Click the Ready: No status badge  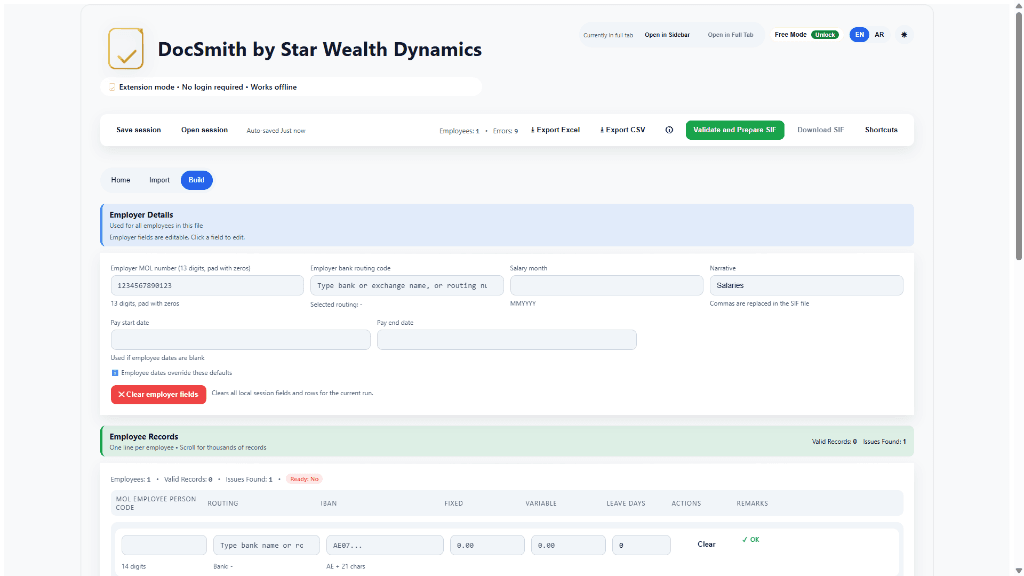tap(304, 479)
